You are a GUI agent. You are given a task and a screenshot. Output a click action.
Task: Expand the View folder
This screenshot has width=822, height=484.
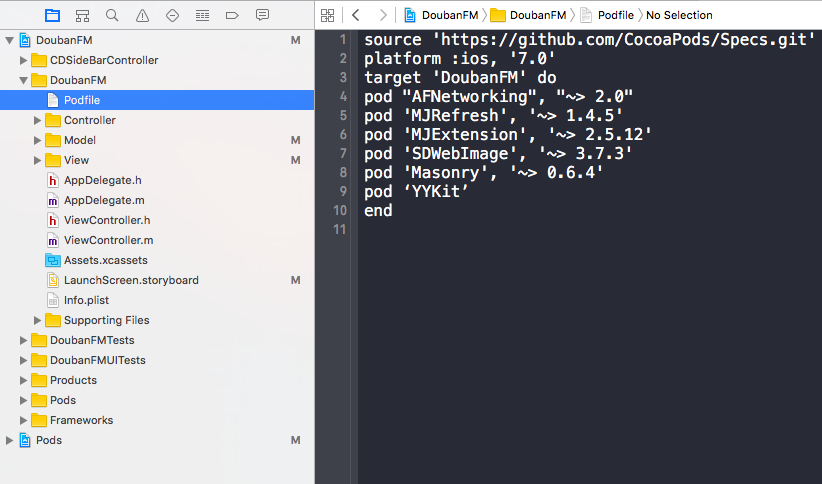(37, 160)
